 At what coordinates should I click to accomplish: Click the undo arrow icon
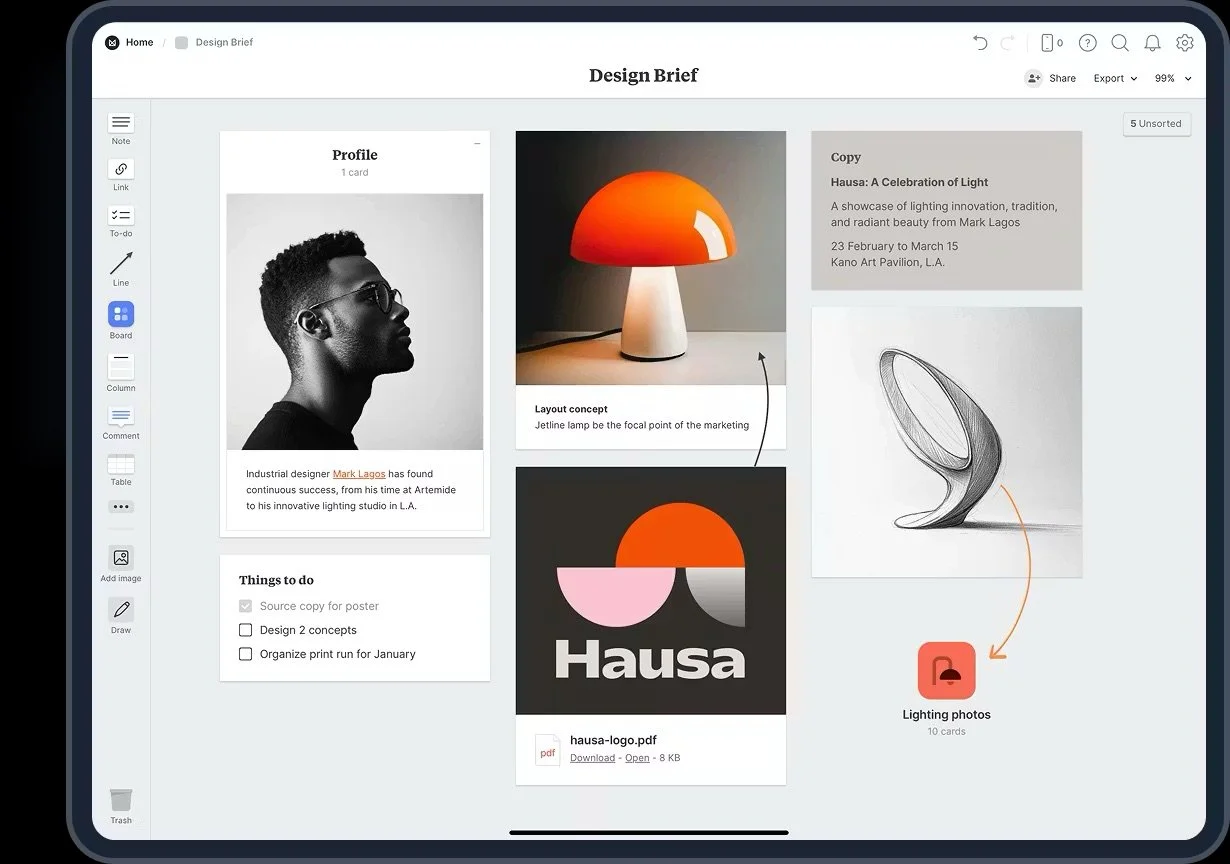point(980,43)
